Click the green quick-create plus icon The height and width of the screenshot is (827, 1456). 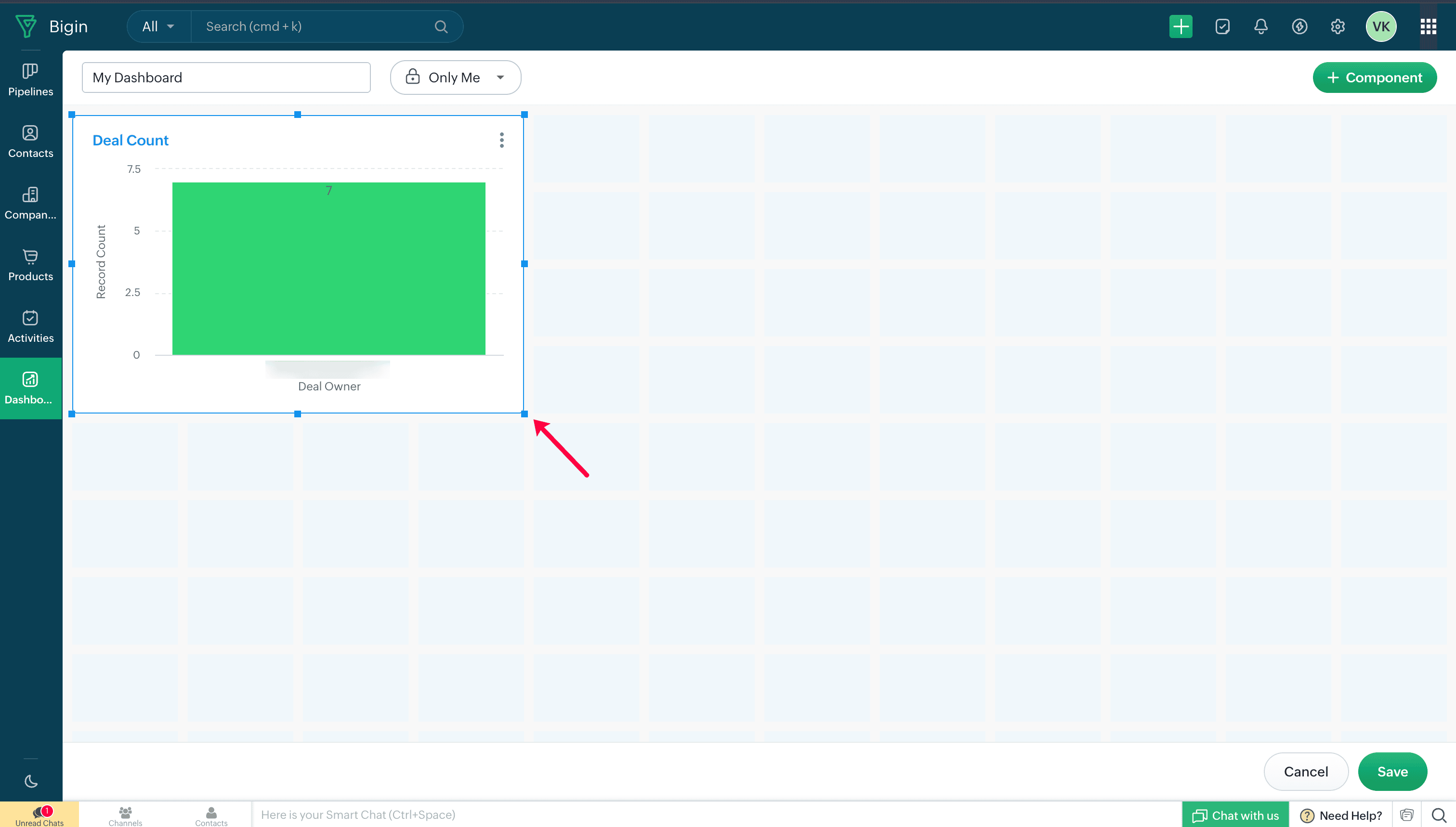pyautogui.click(x=1181, y=26)
